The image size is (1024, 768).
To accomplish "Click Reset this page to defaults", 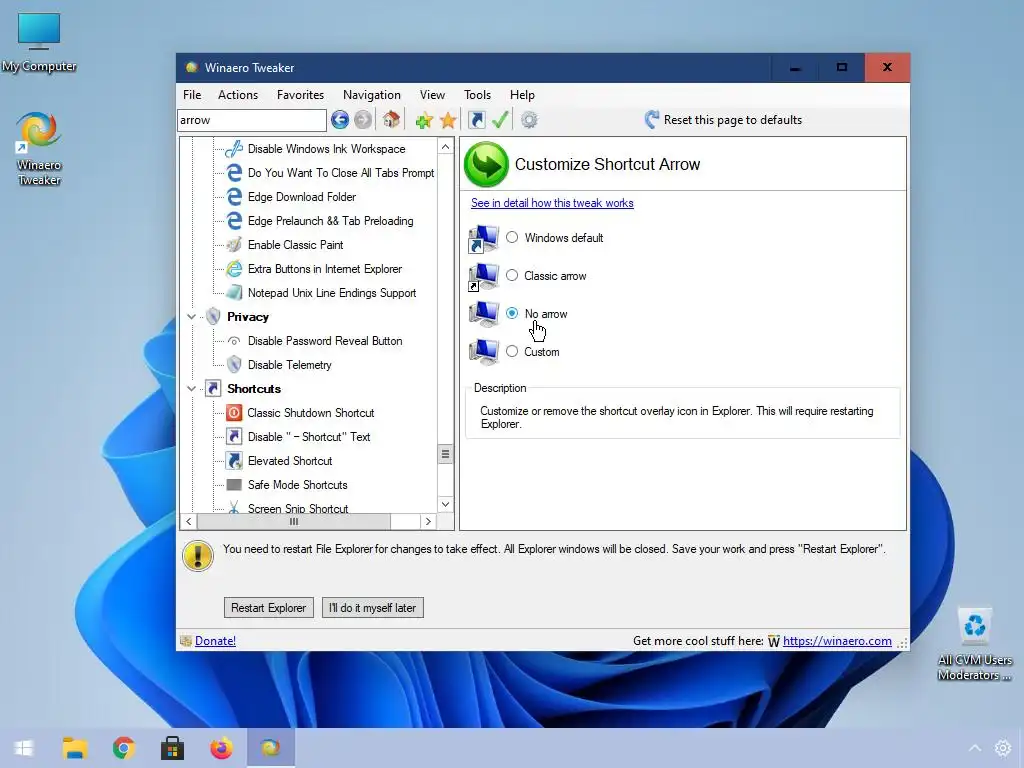I will point(733,120).
